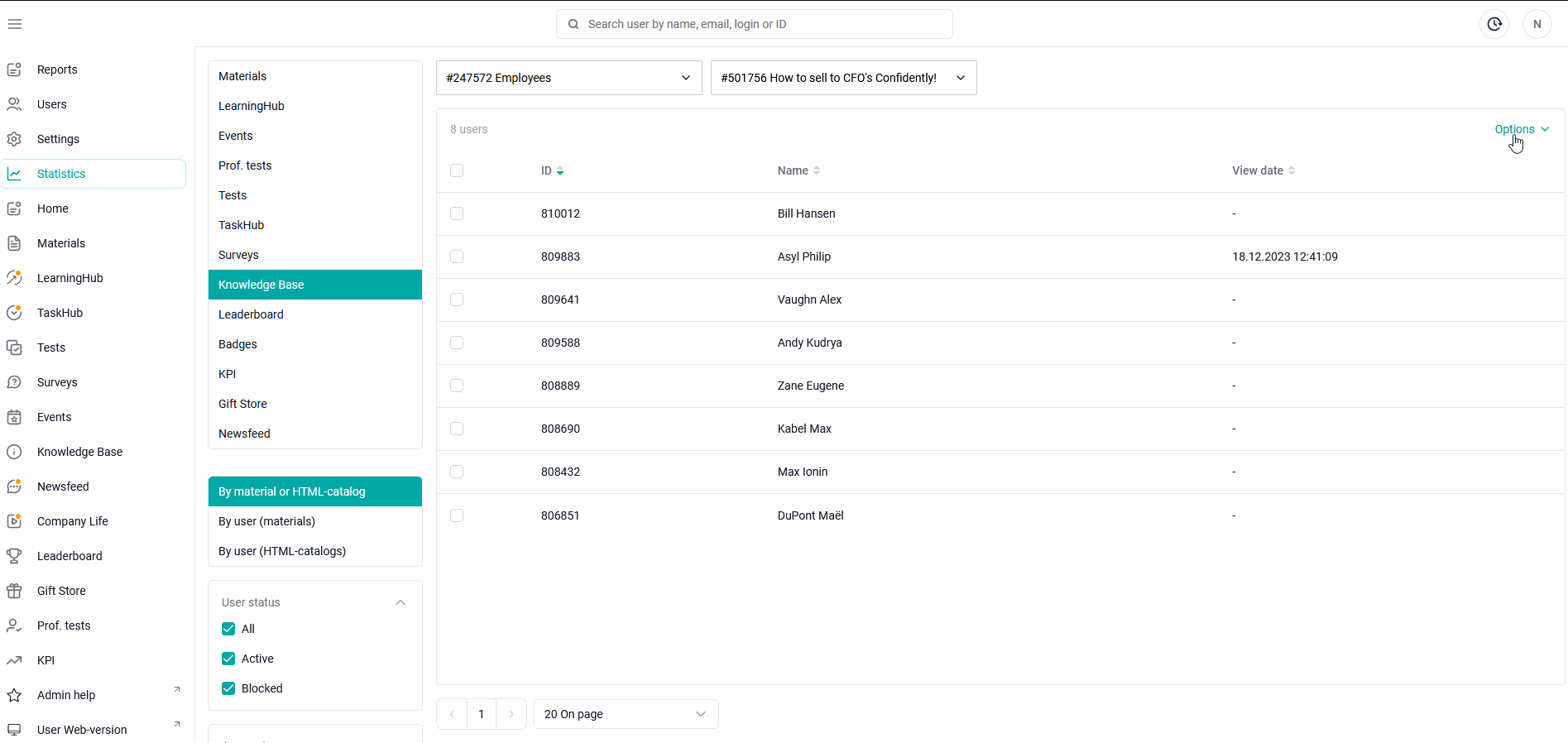
Task: Click the LearningHub rocket icon
Action: pyautogui.click(x=14, y=278)
